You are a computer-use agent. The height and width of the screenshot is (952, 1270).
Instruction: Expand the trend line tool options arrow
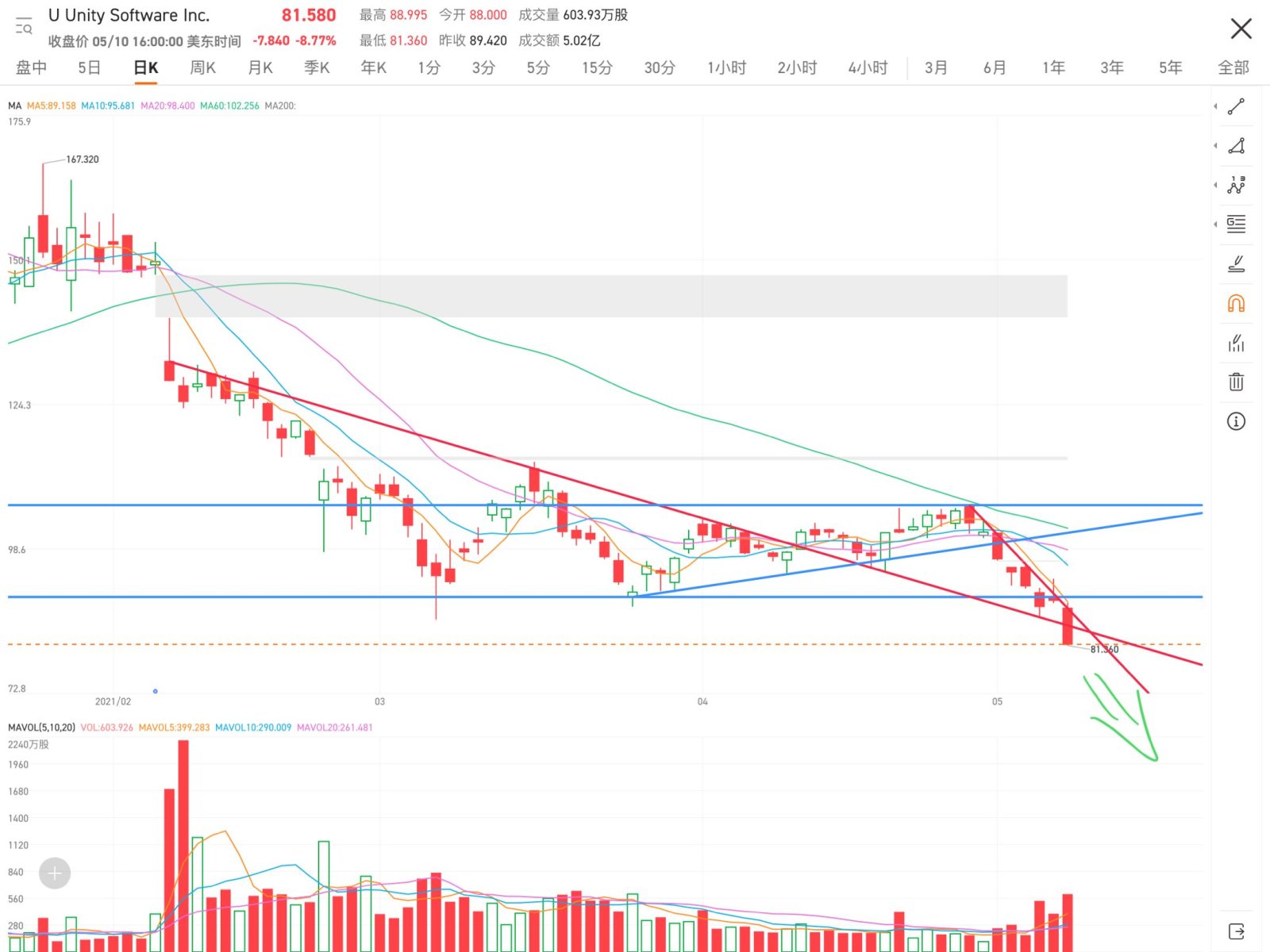[x=1215, y=107]
